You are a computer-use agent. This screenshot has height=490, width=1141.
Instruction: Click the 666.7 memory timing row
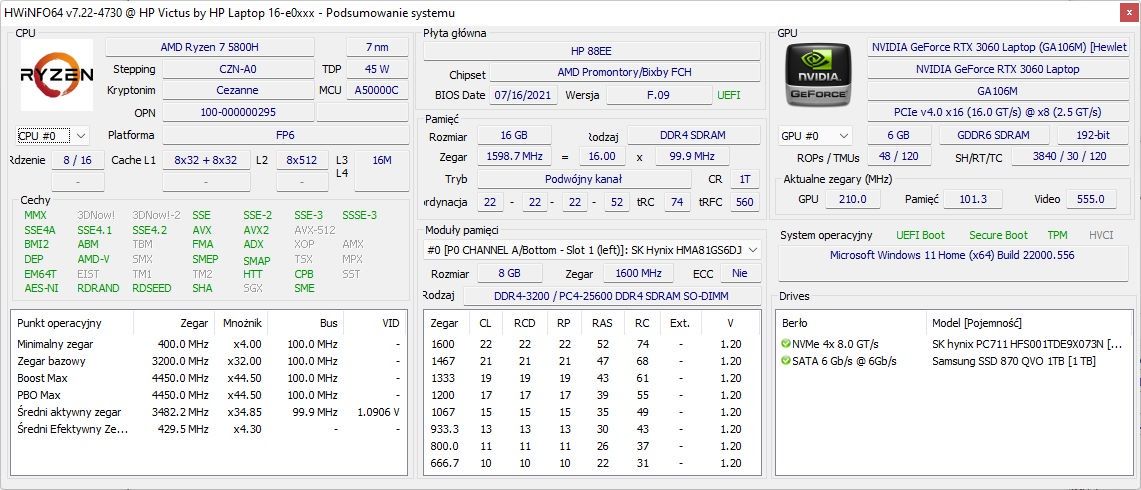pos(592,464)
